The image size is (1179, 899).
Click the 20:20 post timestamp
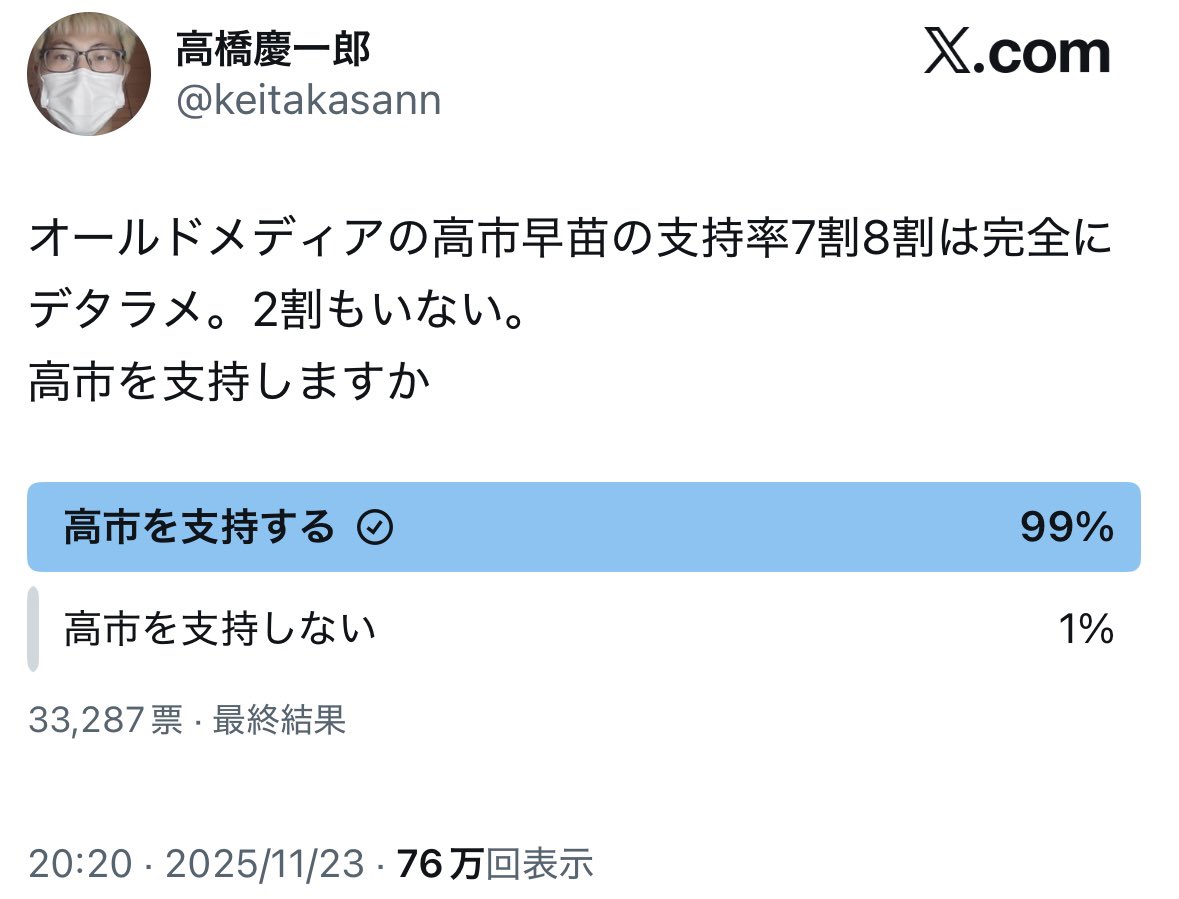pos(80,864)
